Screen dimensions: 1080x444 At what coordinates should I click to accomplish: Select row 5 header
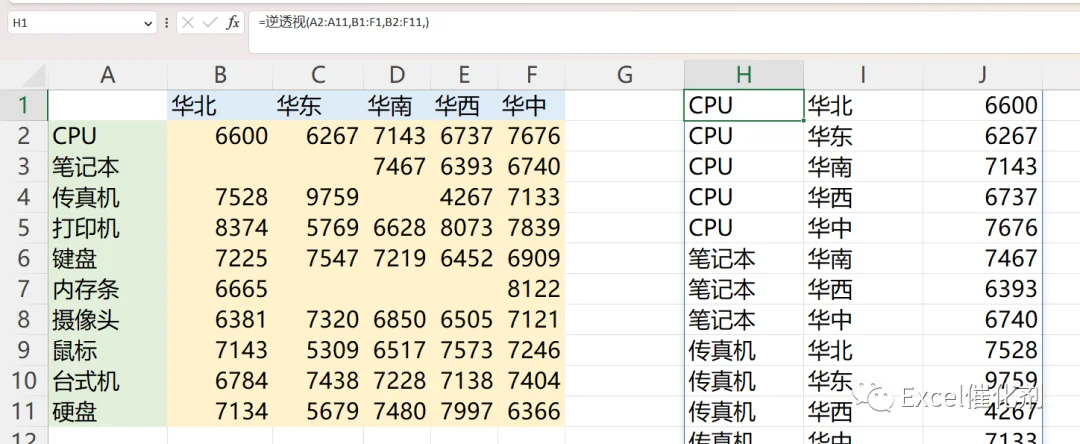(24, 228)
